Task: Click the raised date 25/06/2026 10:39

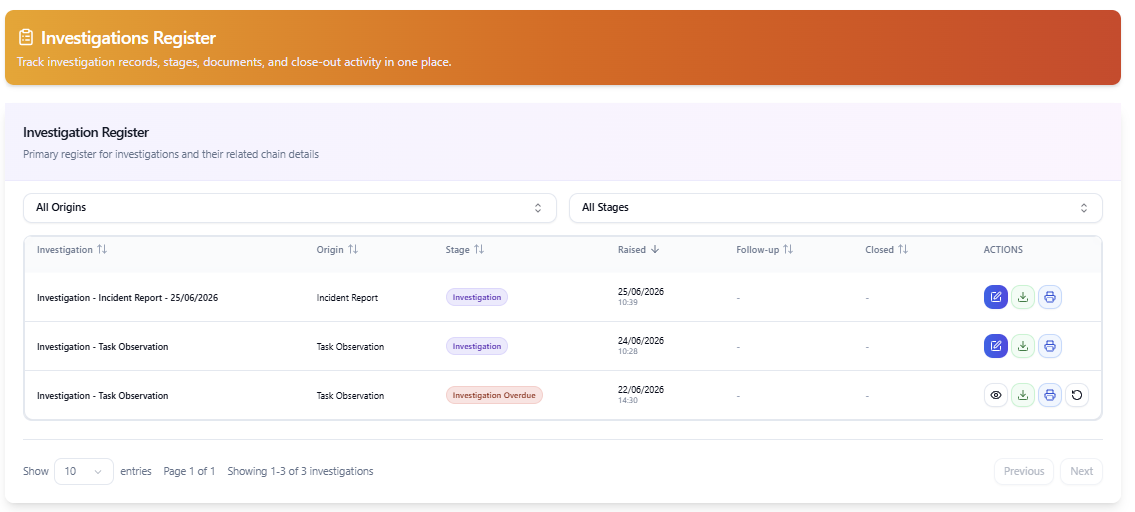Action: coord(641,296)
